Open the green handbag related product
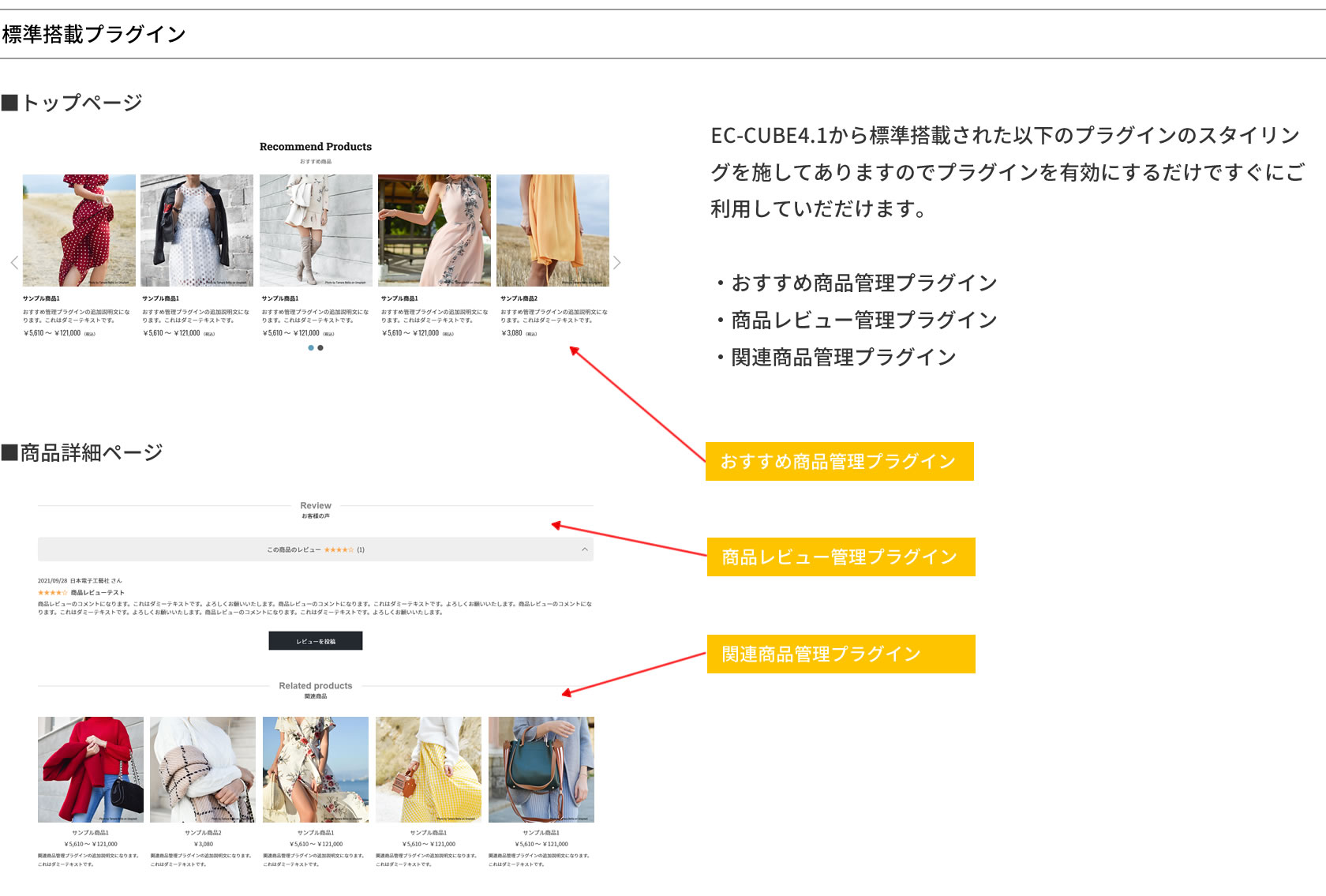The image size is (1326, 896). click(541, 770)
